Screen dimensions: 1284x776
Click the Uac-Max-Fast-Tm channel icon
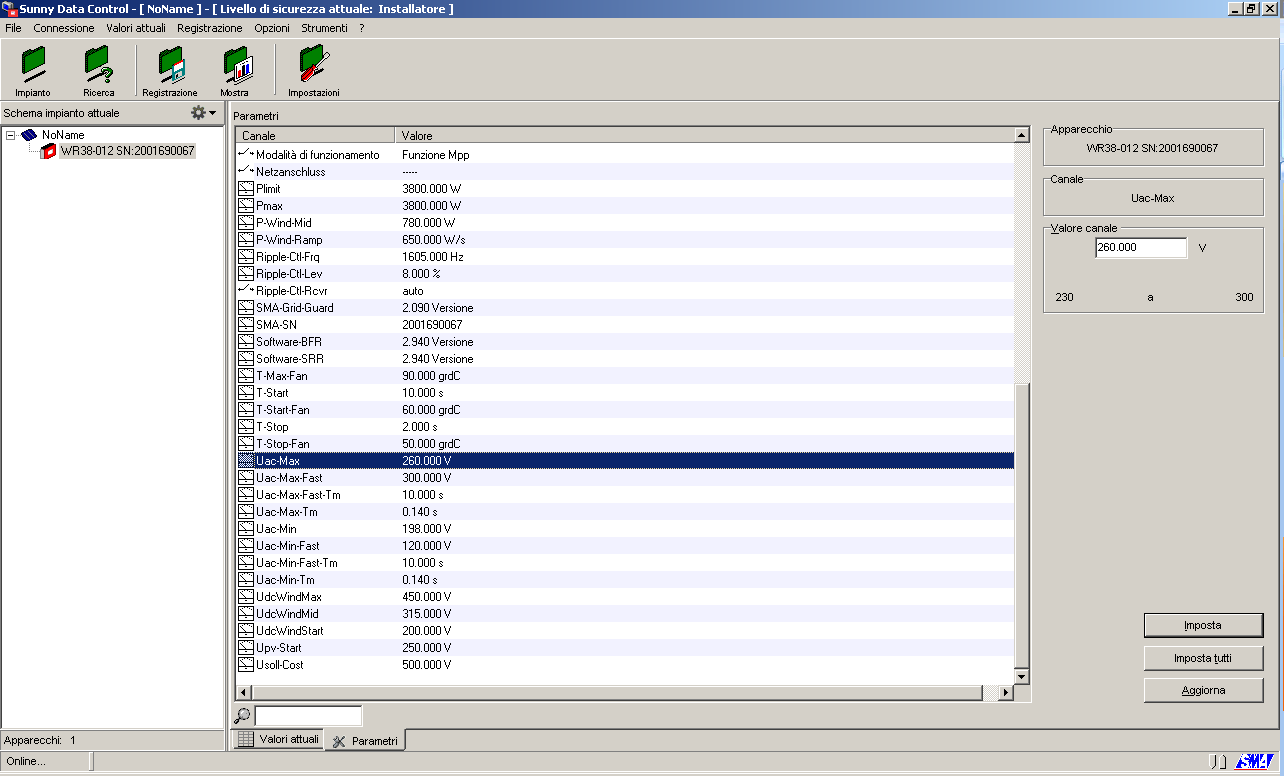(246, 495)
